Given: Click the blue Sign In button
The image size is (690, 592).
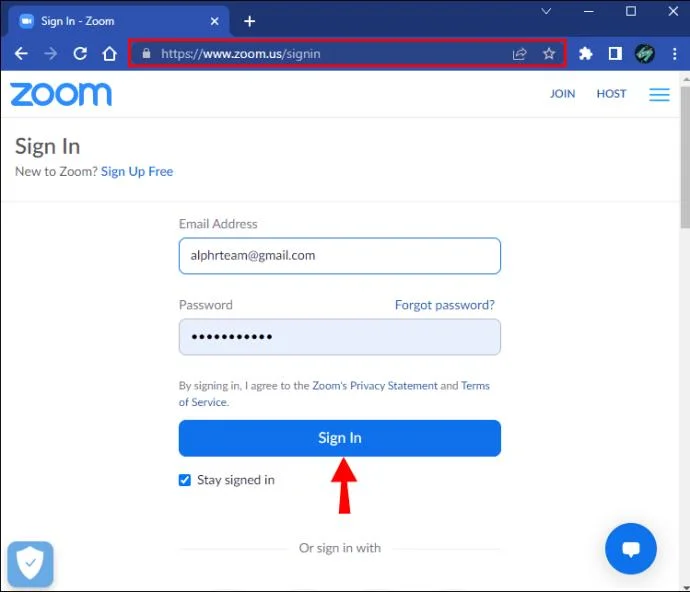Looking at the screenshot, I should [x=340, y=438].
